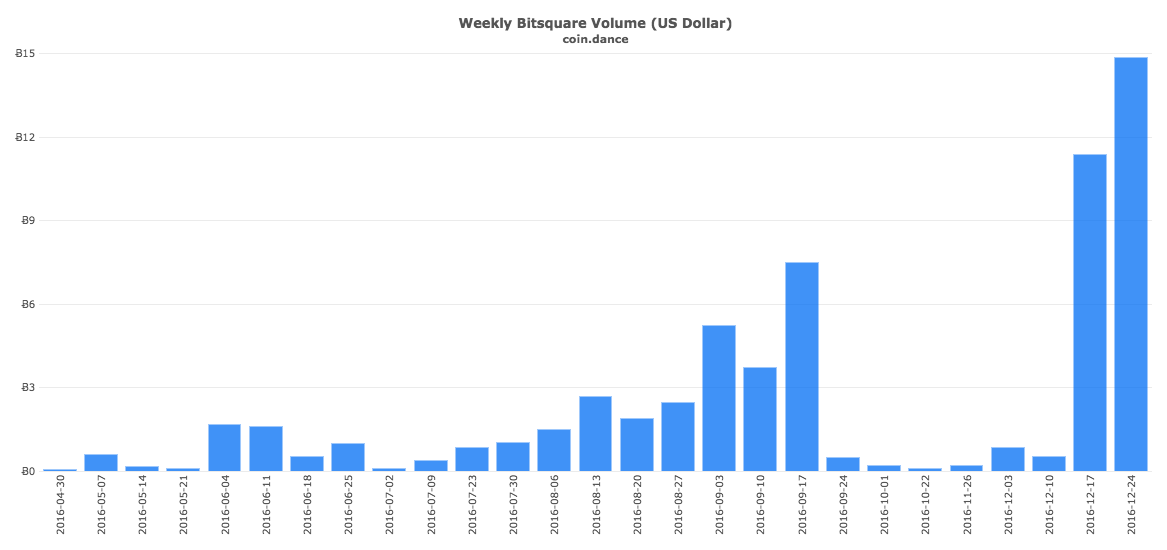Click the Ƀ6 y-axis label

[x=27, y=304]
